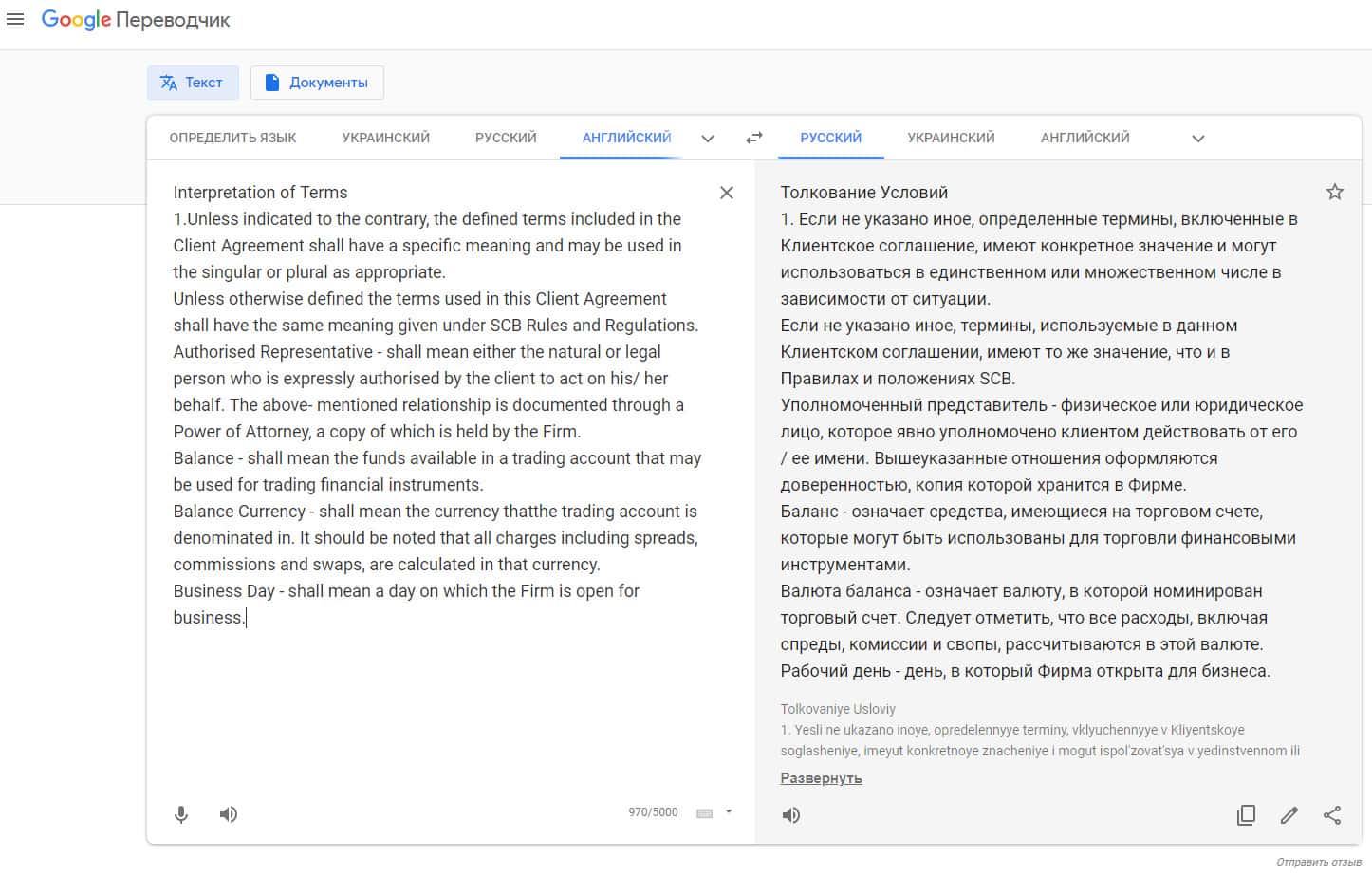
Task: Click the Развернуть transliteration link
Action: point(821,778)
